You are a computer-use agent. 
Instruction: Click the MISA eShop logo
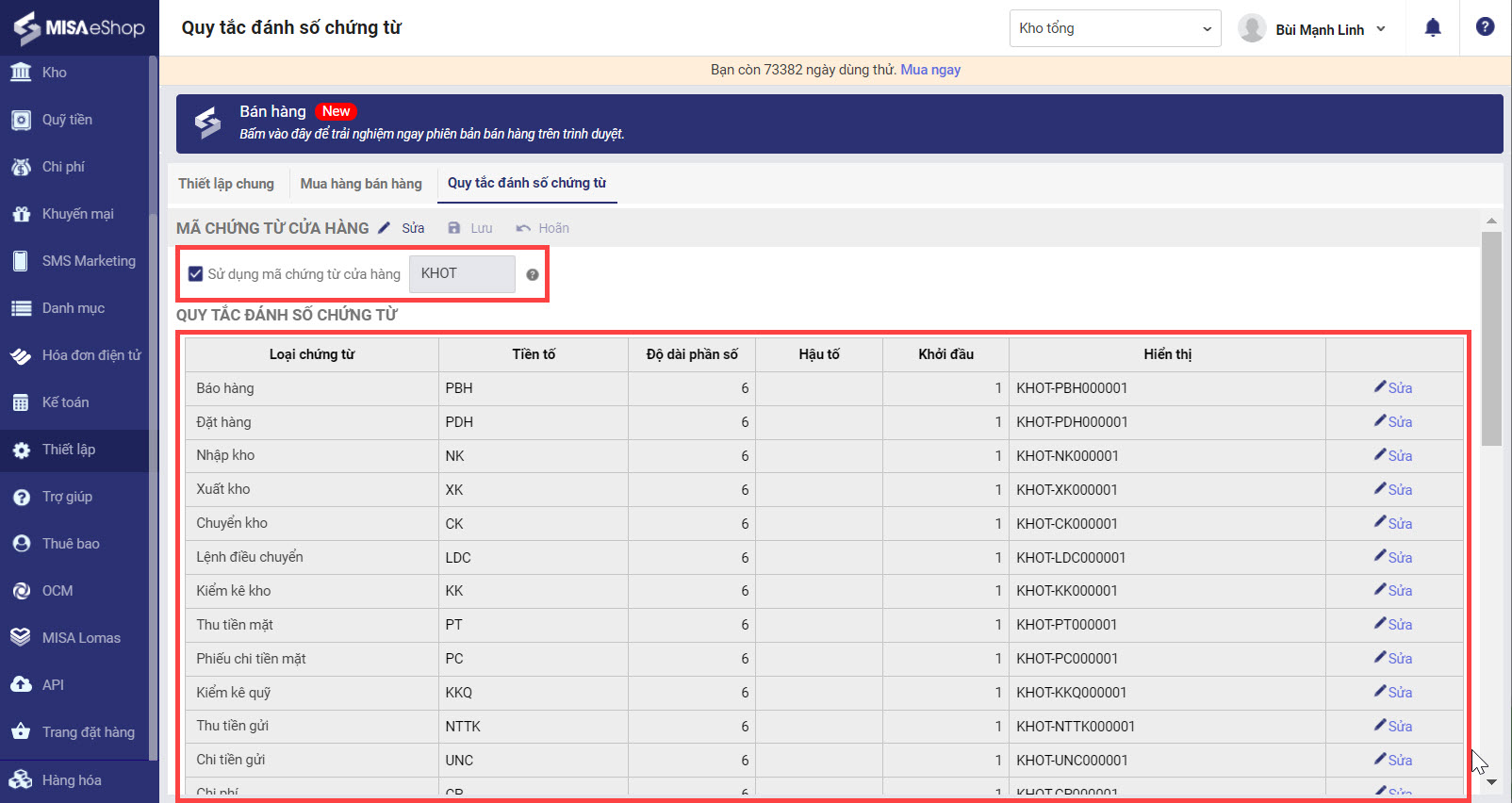click(x=79, y=27)
